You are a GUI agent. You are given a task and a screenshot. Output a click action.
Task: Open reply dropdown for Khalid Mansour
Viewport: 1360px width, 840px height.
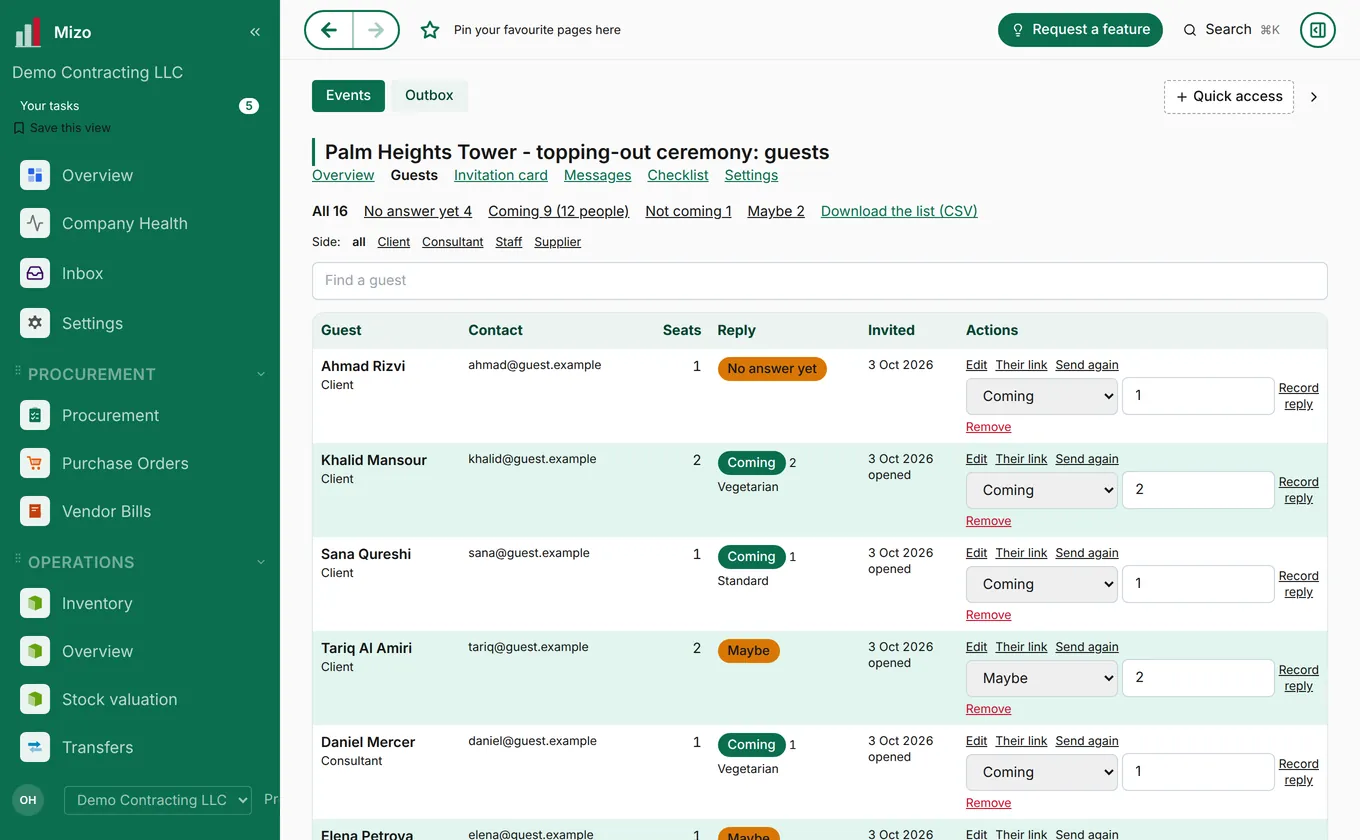(x=1042, y=490)
